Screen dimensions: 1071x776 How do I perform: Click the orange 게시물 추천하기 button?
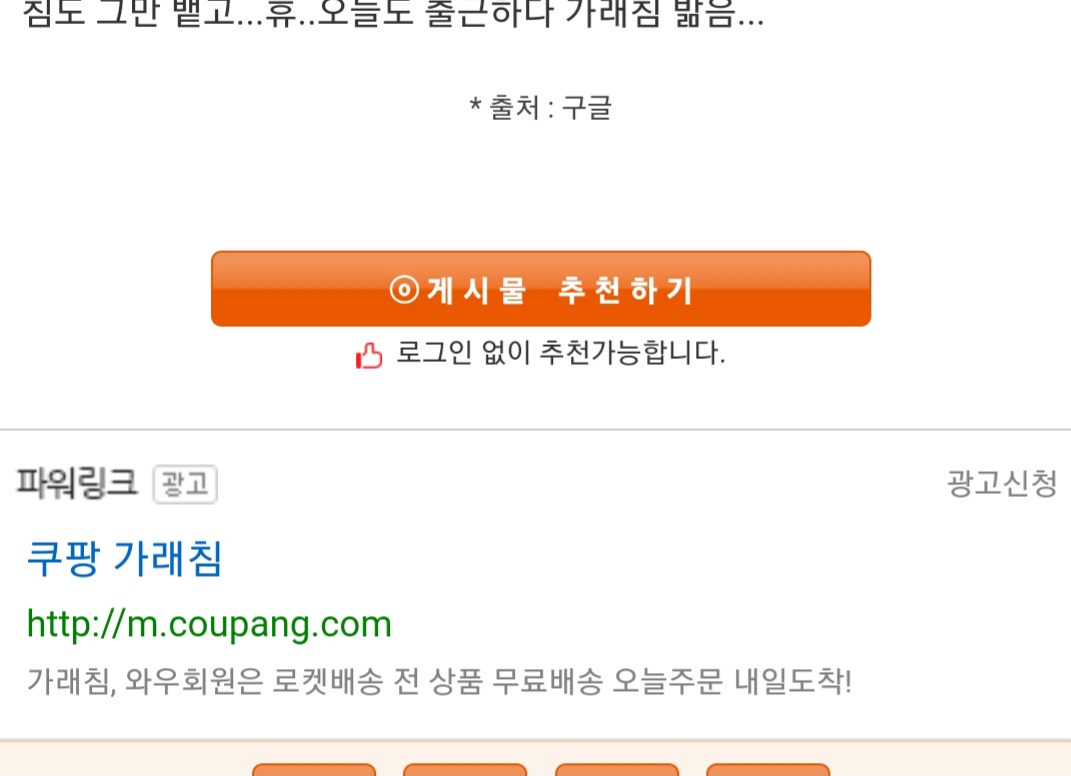(541, 288)
